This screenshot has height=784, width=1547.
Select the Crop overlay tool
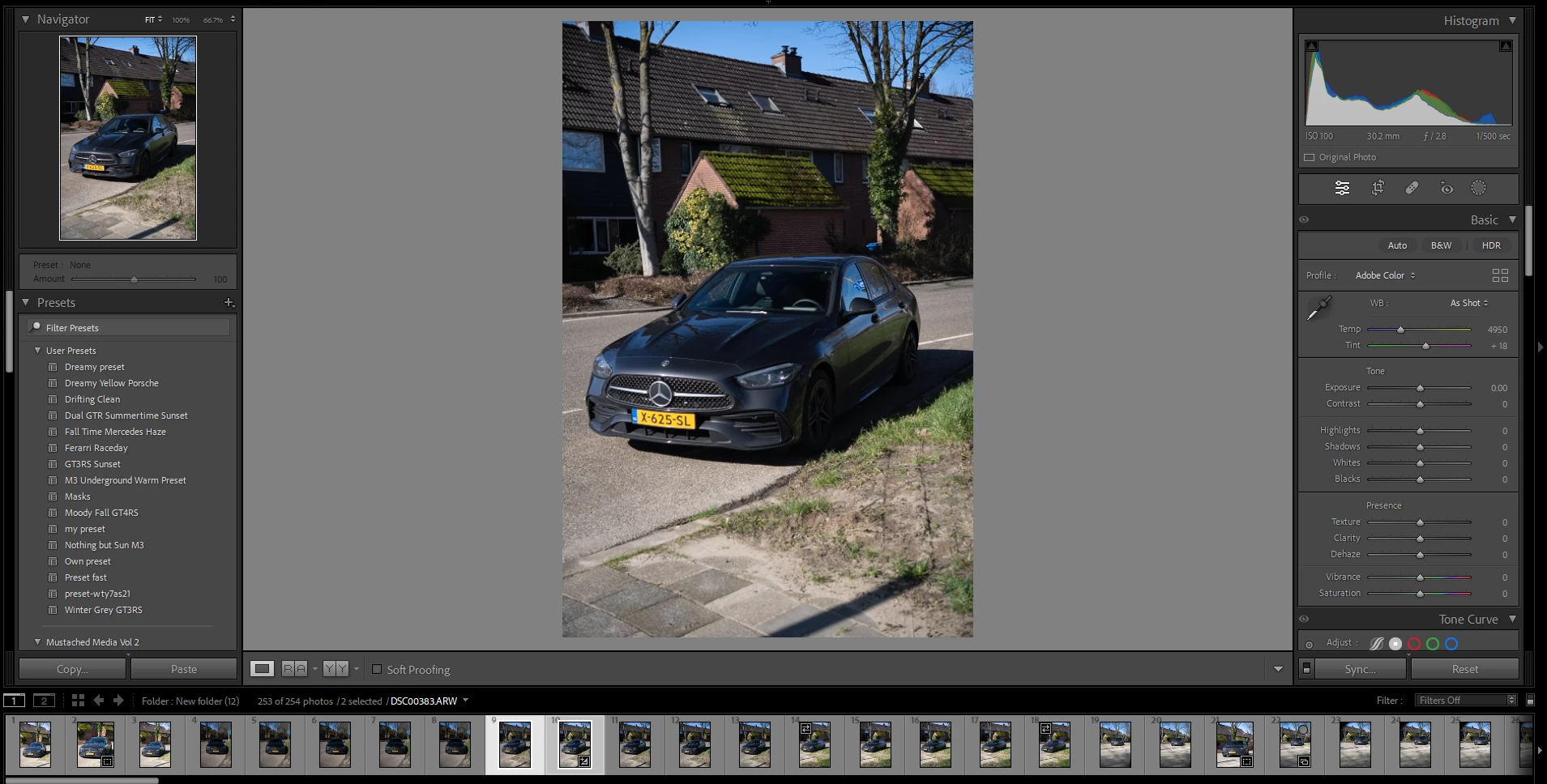pos(1378,188)
